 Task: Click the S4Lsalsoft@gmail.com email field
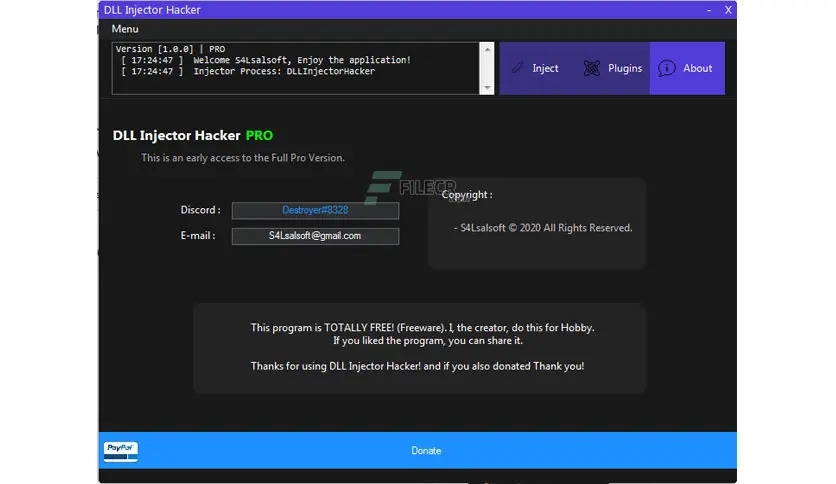pos(315,236)
